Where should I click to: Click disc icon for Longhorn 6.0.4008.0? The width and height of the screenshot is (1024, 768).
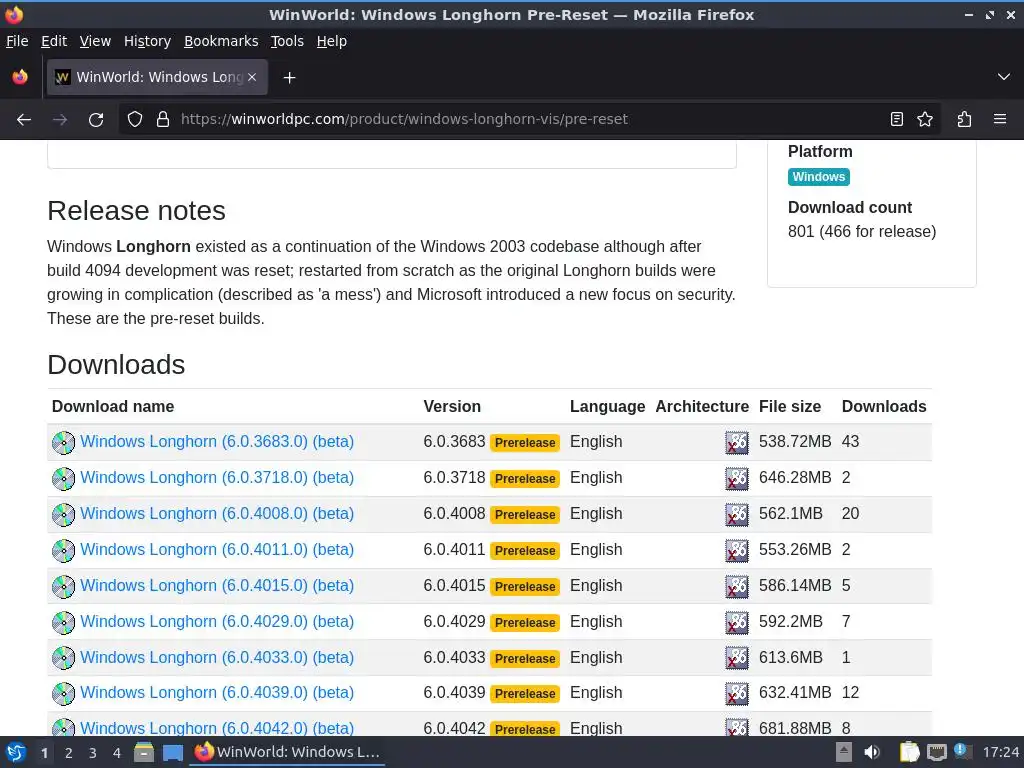[63, 515]
